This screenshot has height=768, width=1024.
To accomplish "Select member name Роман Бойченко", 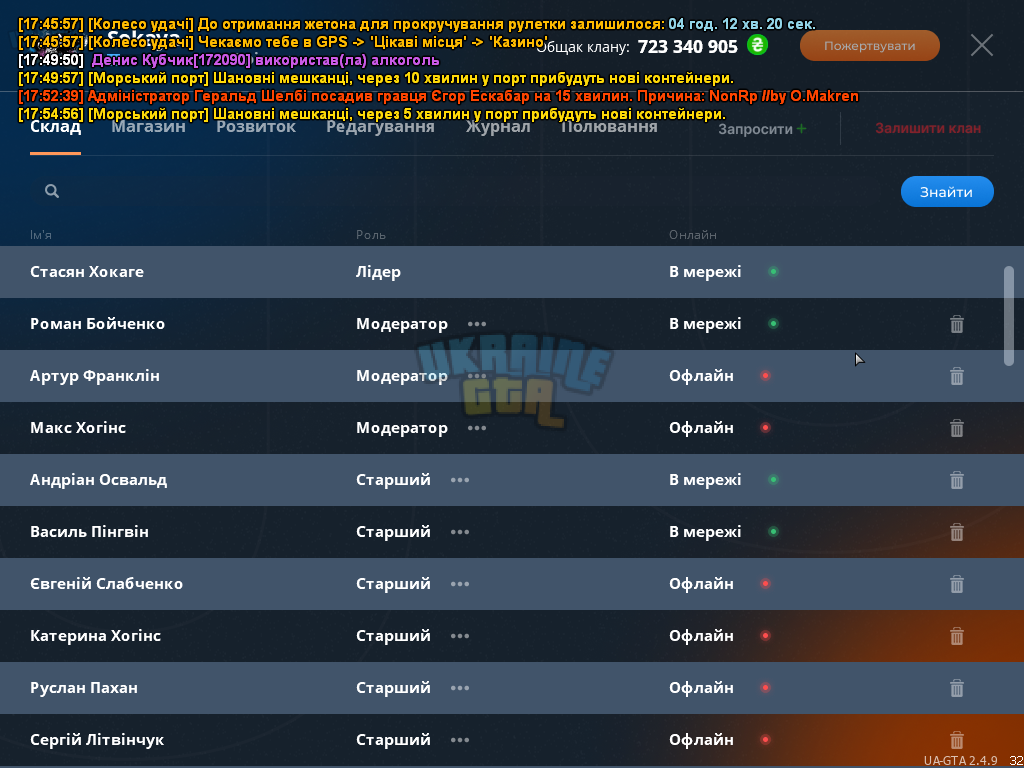I will point(97,324).
